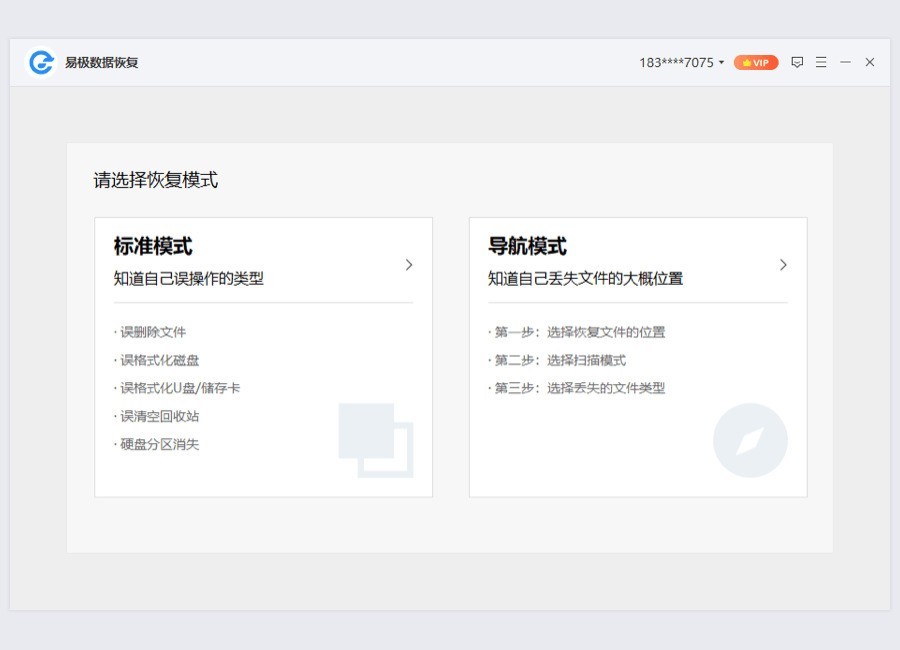The height and width of the screenshot is (650, 900).
Task: Choose the 误格式化磁盘 option
Action: coord(160,360)
